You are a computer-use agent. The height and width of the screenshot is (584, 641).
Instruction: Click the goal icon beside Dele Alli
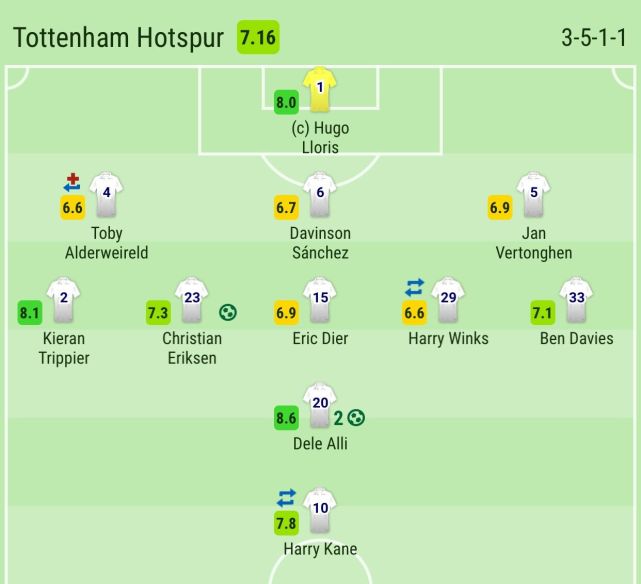(356, 418)
